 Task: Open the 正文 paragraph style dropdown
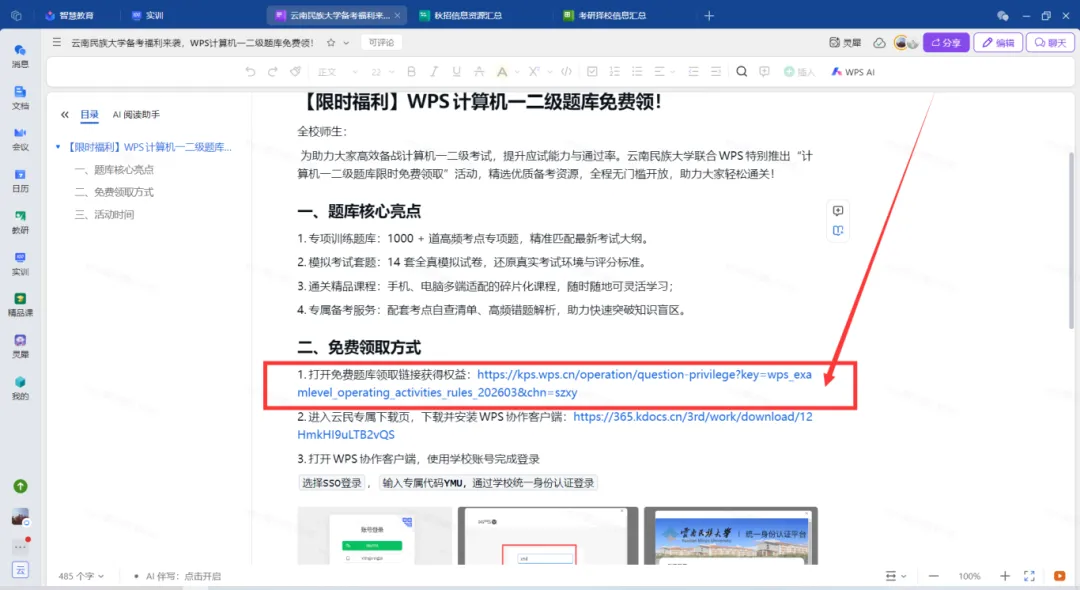click(338, 72)
